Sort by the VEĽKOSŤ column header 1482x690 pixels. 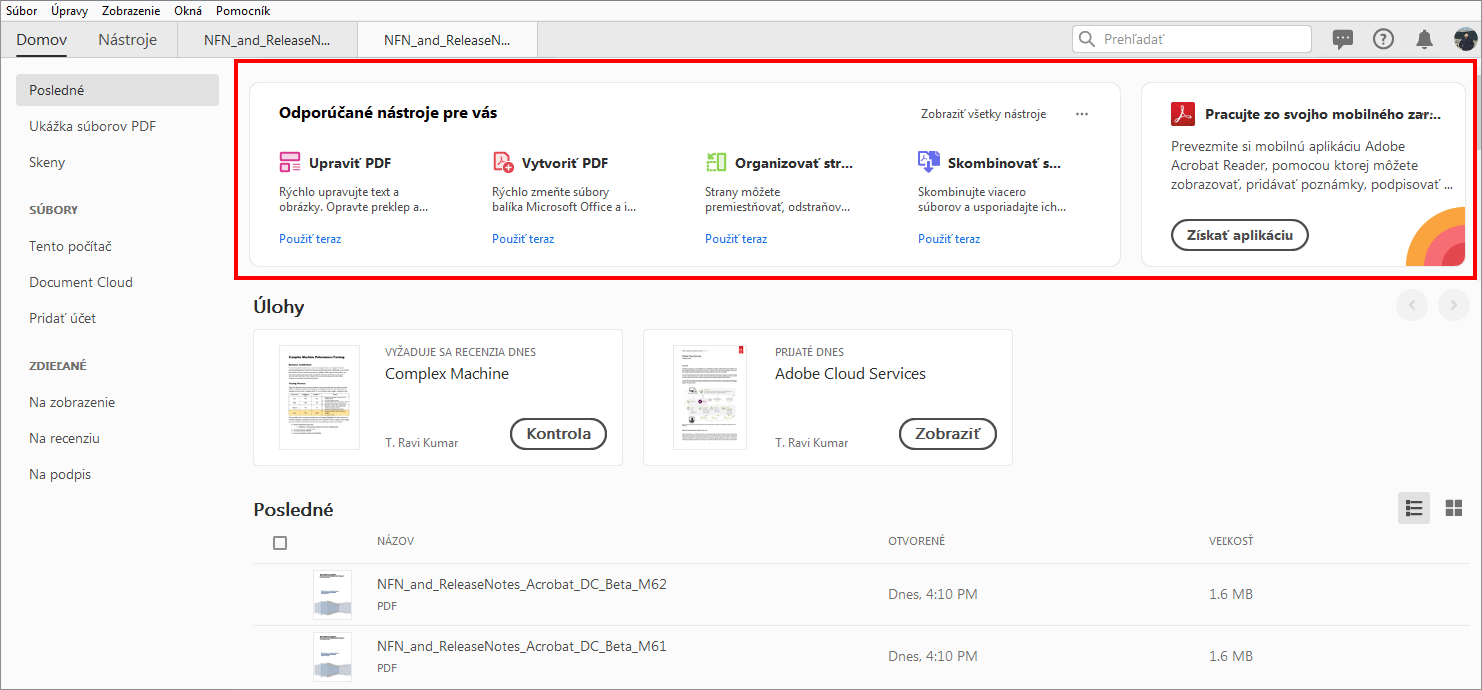click(1231, 541)
